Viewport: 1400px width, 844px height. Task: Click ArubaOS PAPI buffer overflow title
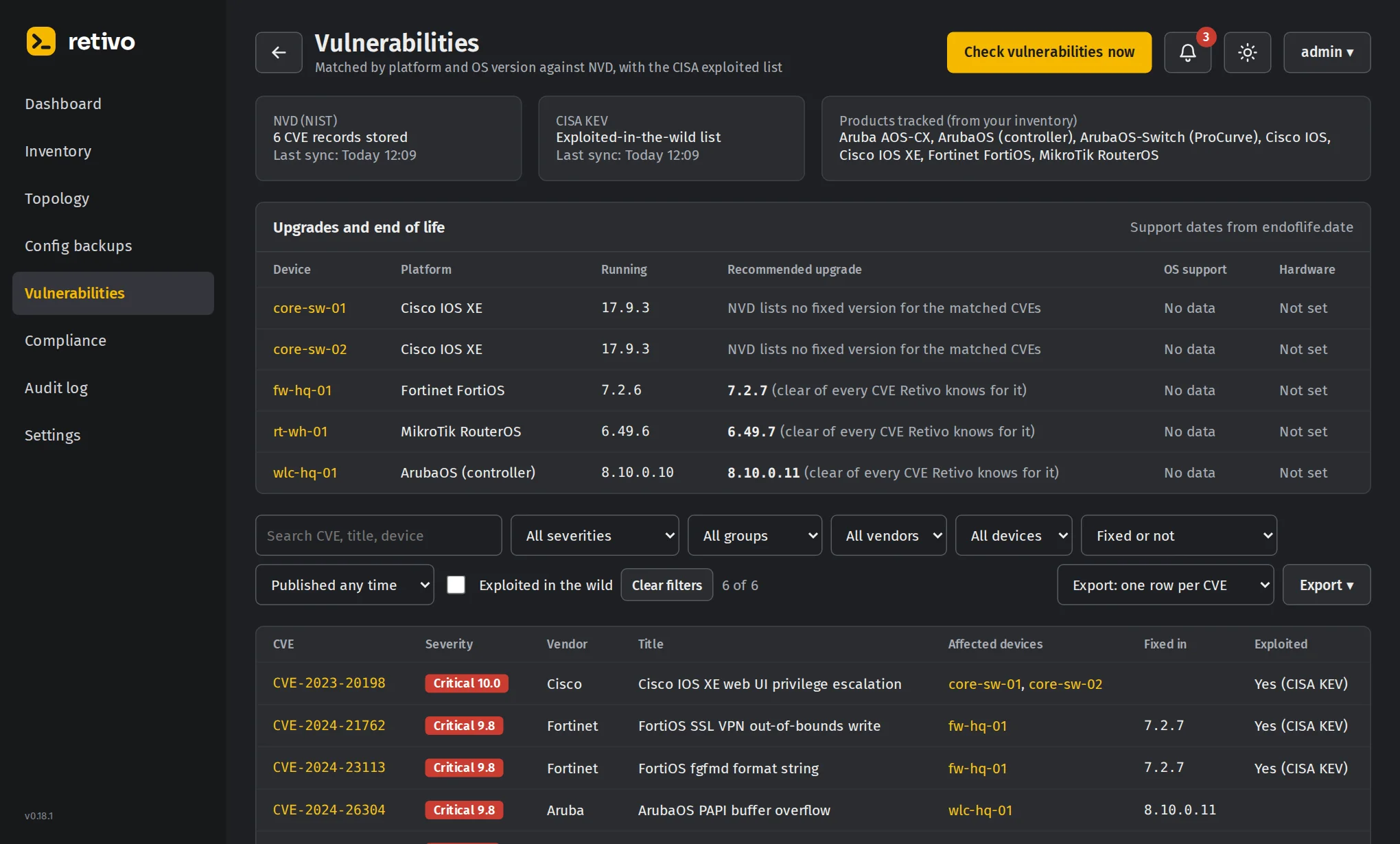[734, 810]
